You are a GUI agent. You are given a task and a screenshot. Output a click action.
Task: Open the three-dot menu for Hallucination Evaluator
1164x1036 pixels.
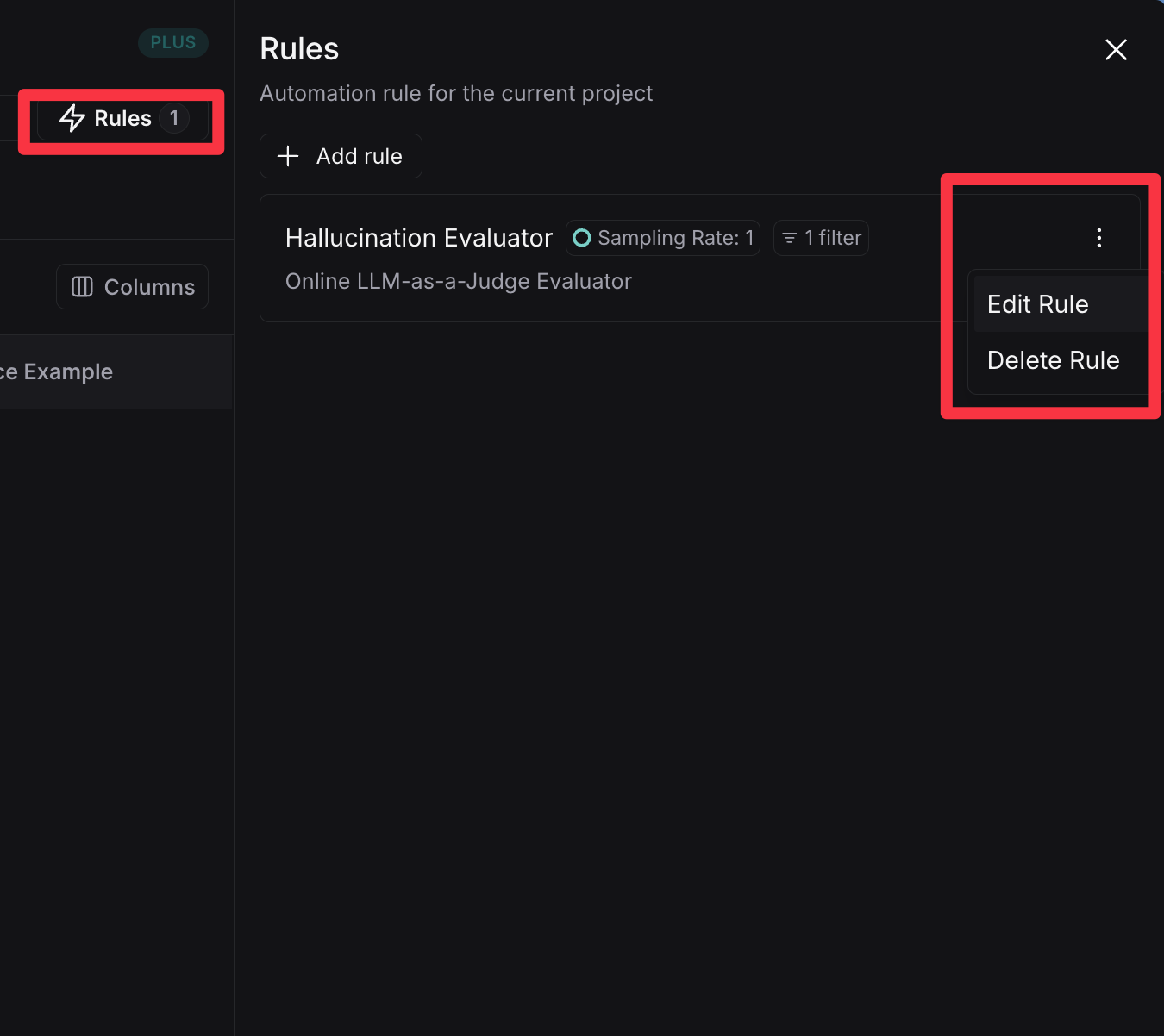pos(1098,238)
